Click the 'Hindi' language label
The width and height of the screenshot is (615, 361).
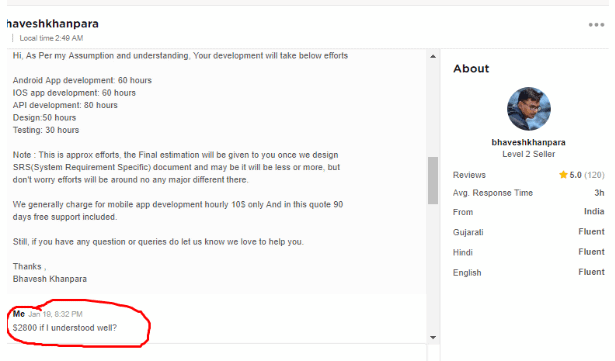[x=462, y=252]
